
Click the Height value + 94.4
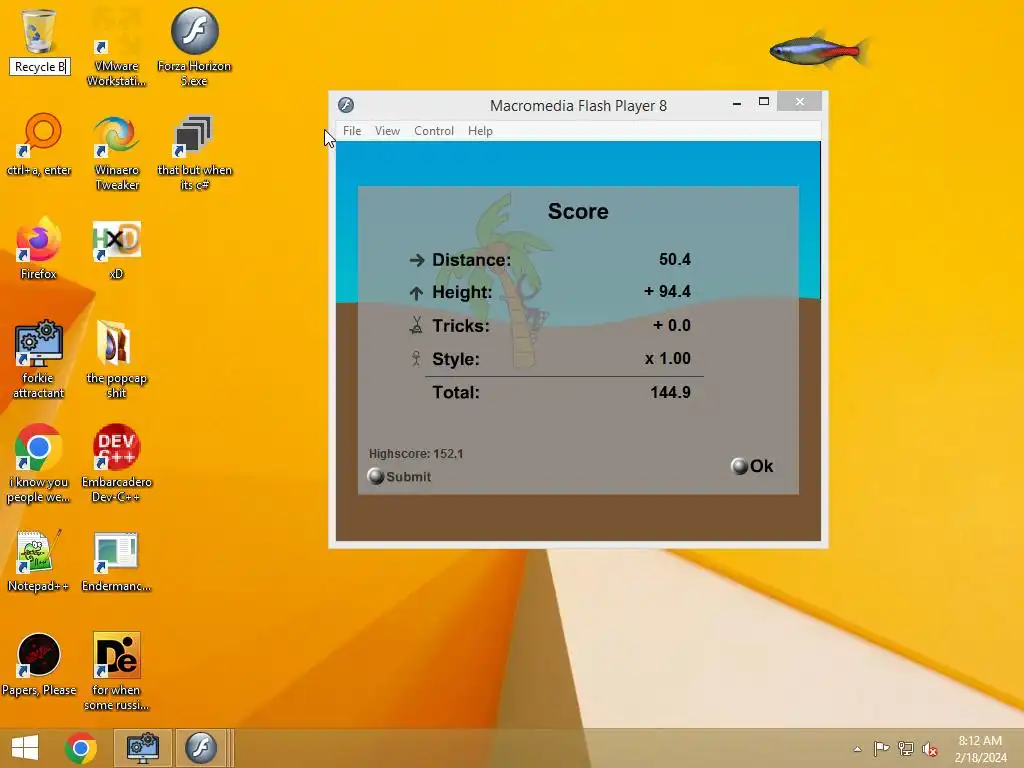[x=667, y=291]
